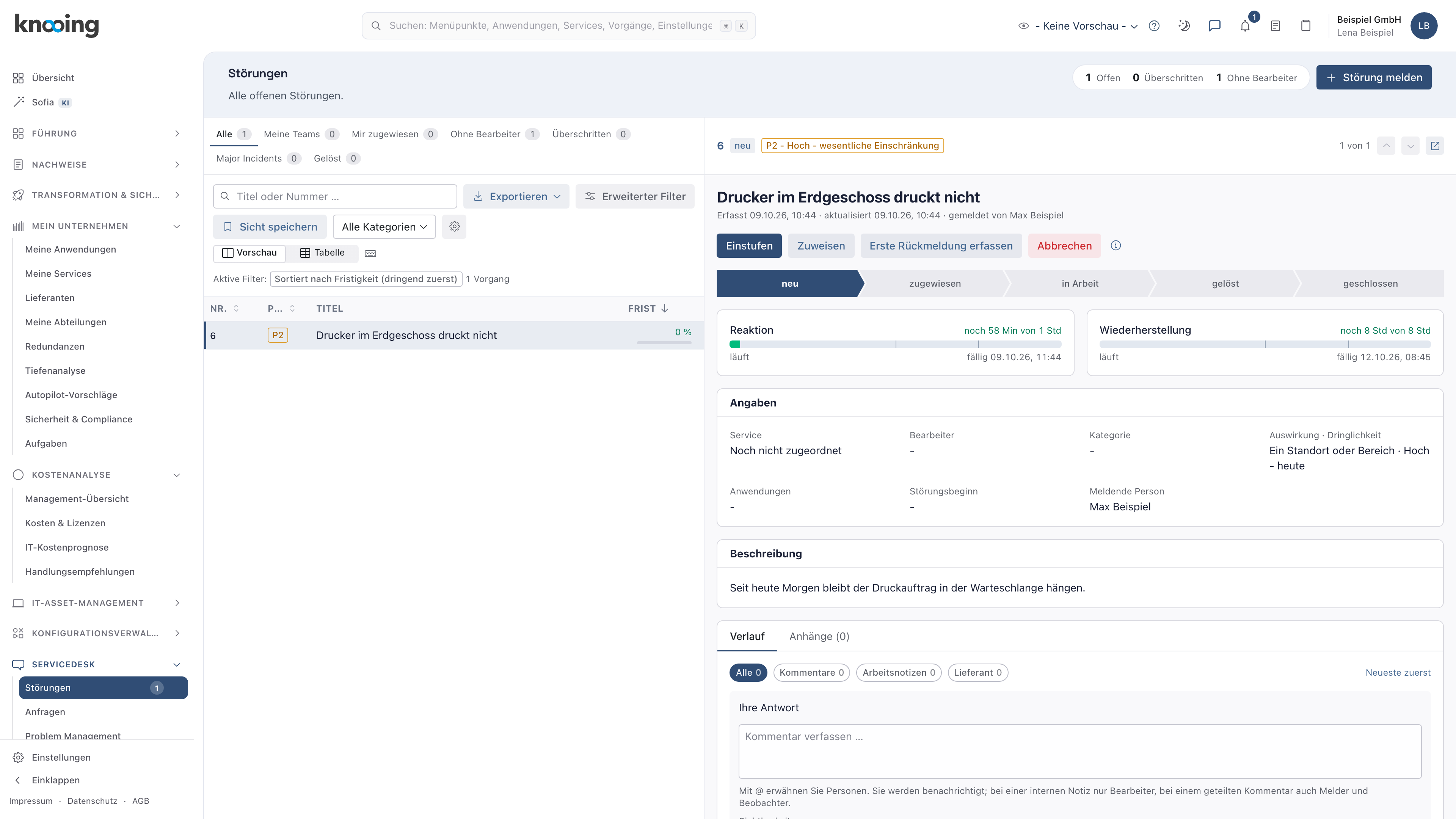This screenshot has height=819, width=1456.
Task: Go to next incident arrow
Action: (1410, 146)
